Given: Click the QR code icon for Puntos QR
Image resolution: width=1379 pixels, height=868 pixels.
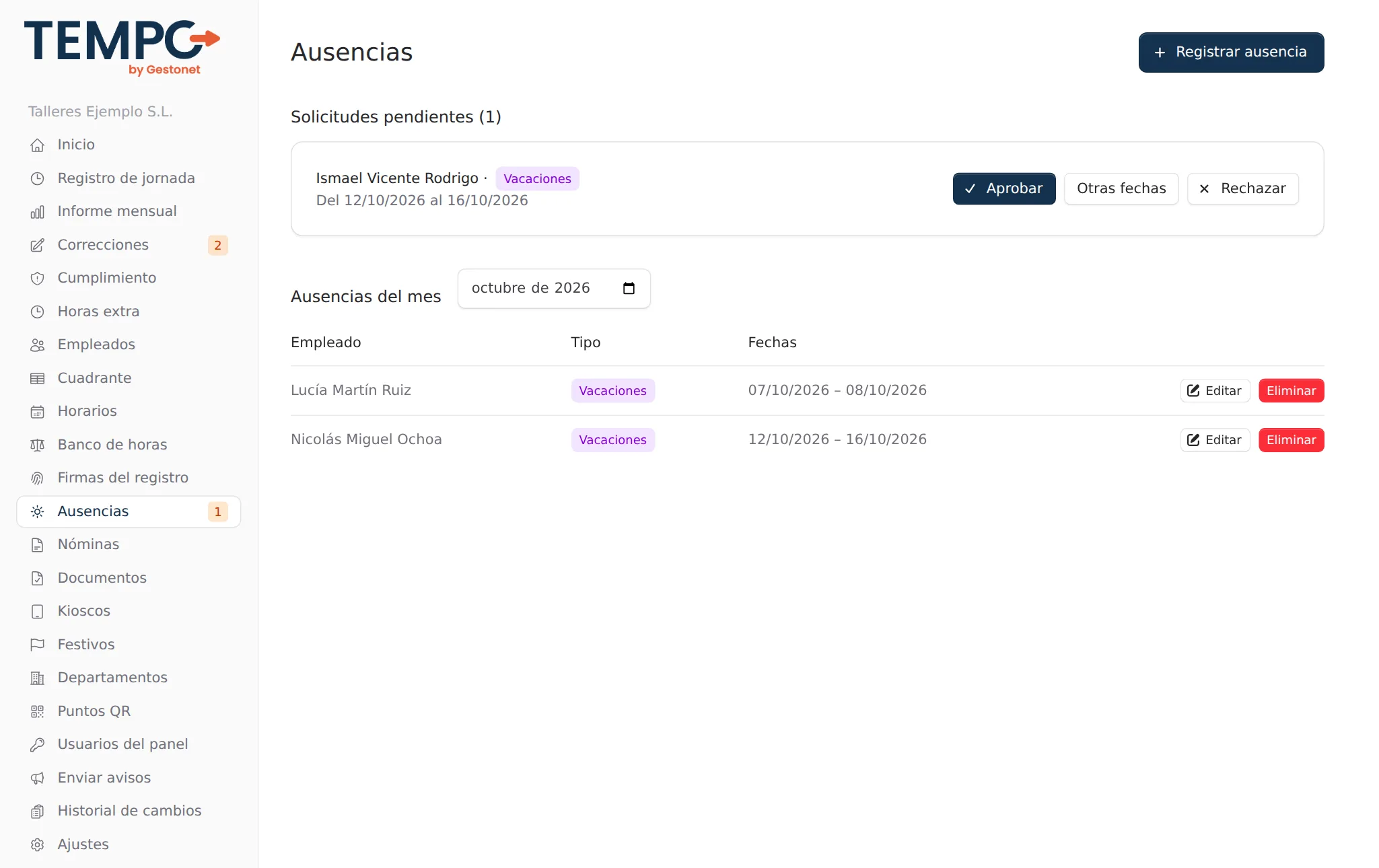Looking at the screenshot, I should (38, 711).
